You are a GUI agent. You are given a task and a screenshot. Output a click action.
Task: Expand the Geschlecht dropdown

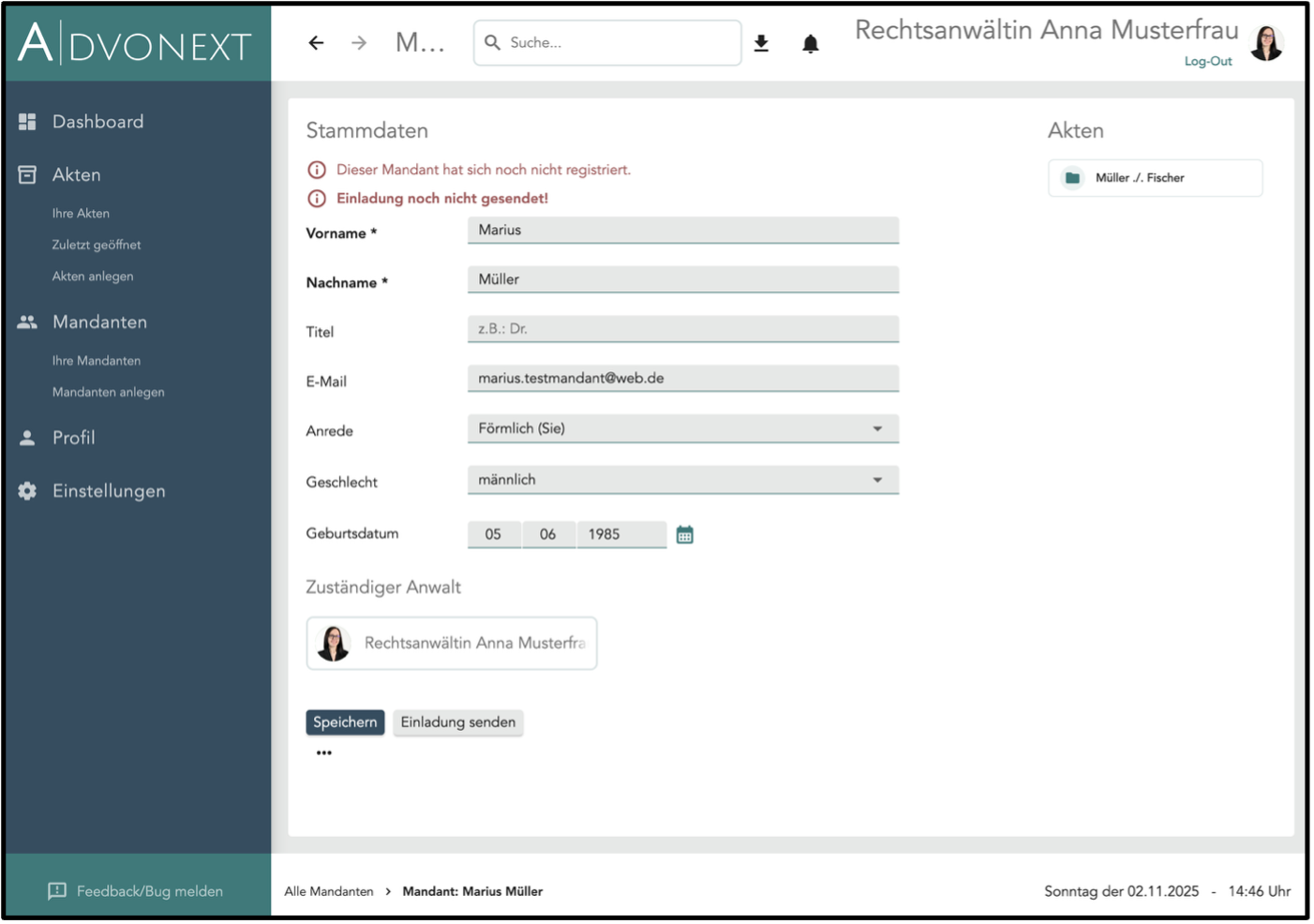pyautogui.click(x=682, y=480)
